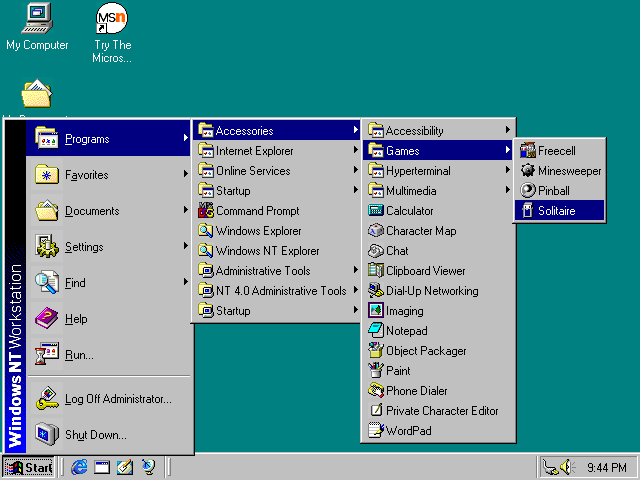640x480 pixels.
Task: Expand the Hyperterminal submenu arrow
Action: pos(507,170)
